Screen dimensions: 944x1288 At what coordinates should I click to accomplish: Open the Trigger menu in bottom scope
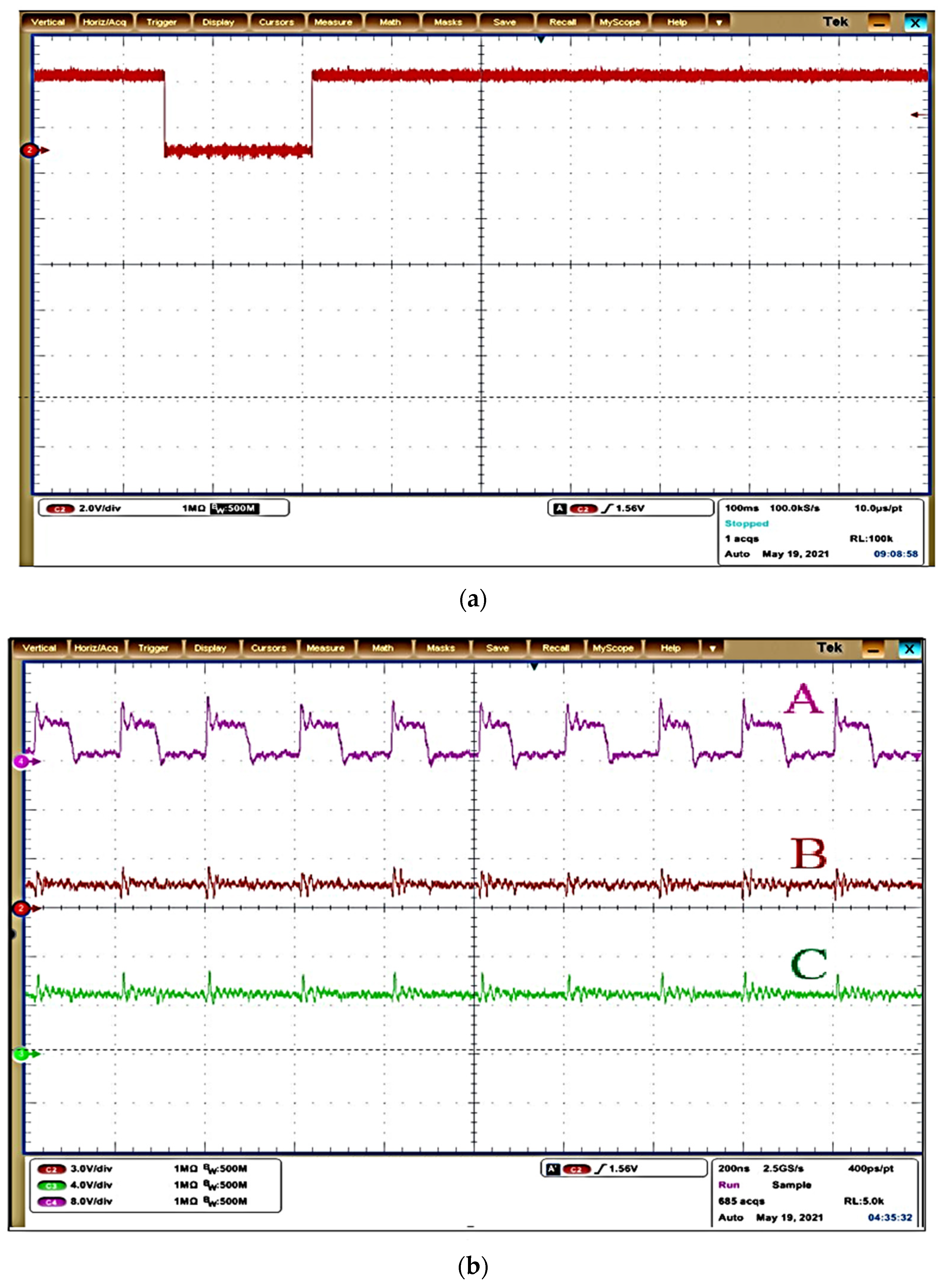tap(153, 648)
